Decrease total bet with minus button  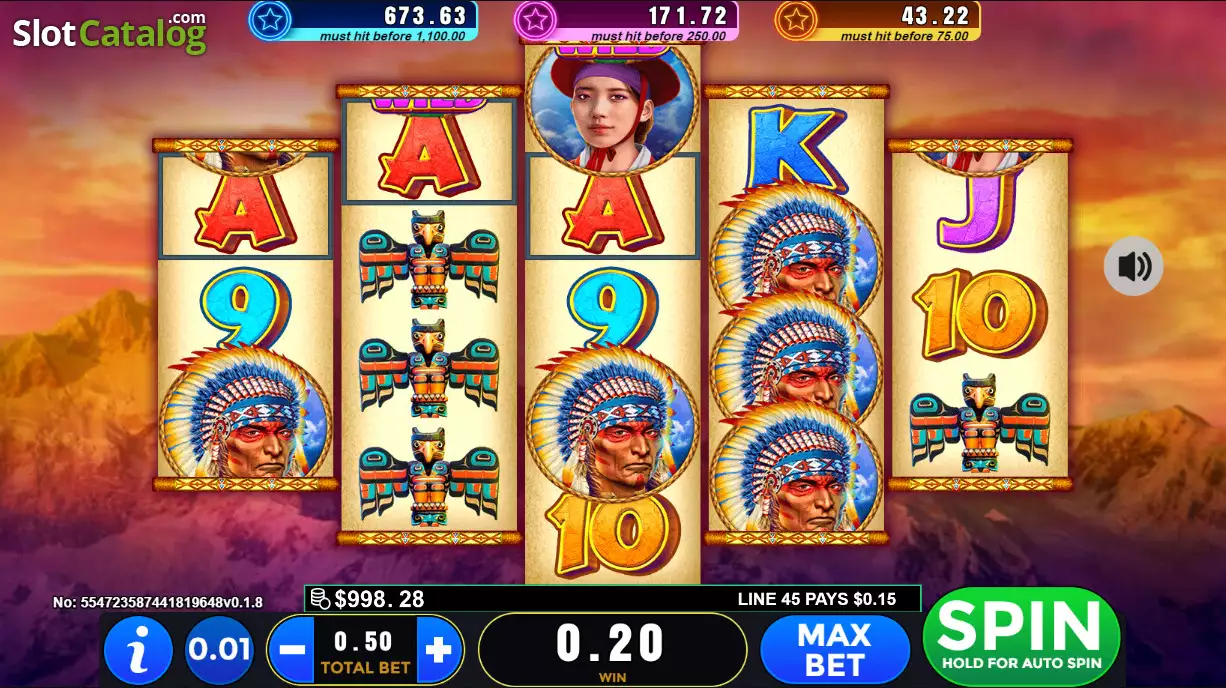[x=292, y=650]
